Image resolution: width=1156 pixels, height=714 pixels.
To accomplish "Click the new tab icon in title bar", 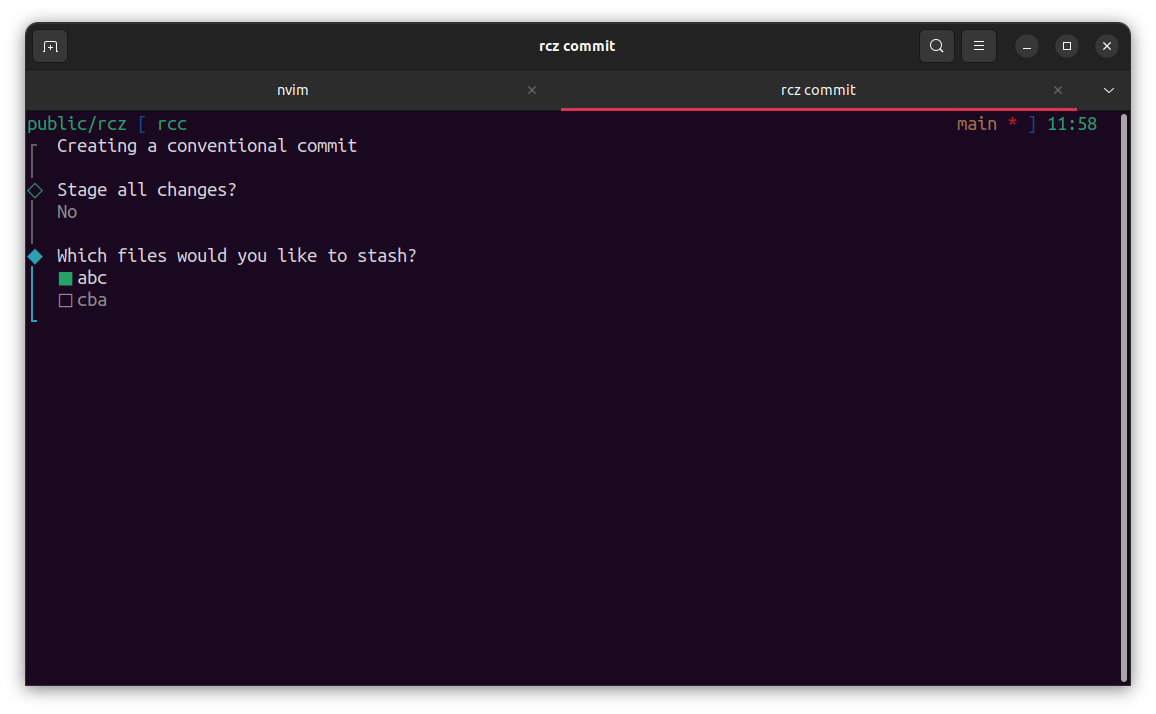I will pyautogui.click(x=50, y=46).
